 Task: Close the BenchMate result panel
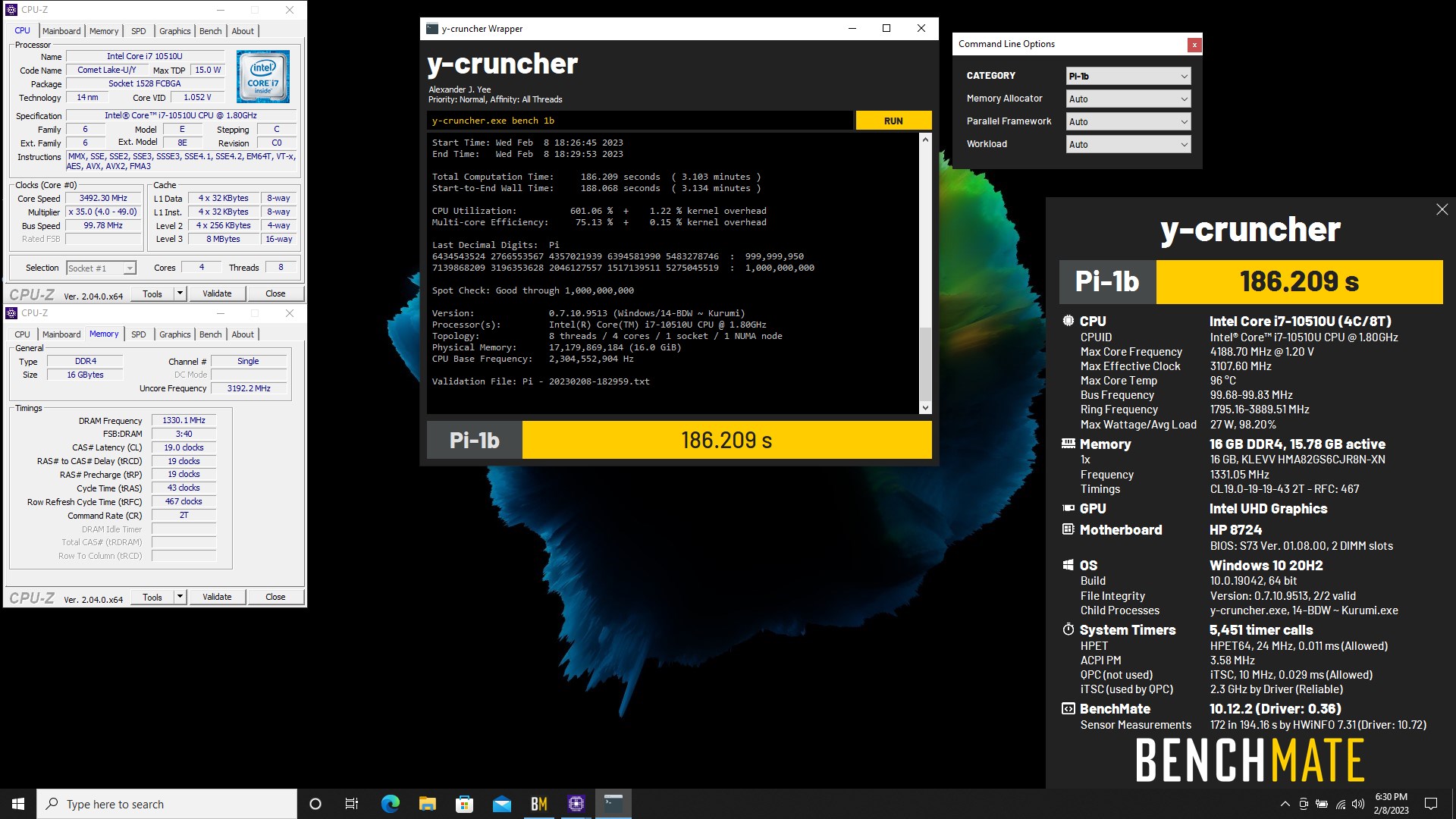pos(1442,209)
